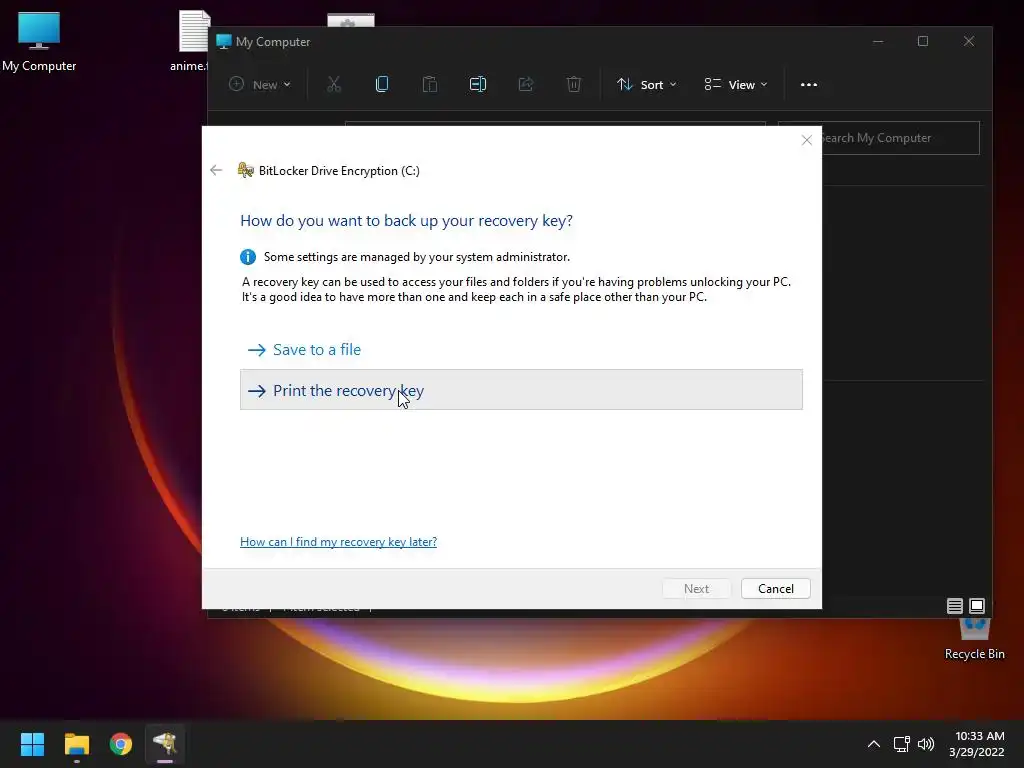
Task: Click the Cut scissors icon in Explorer toolbar
Action: pos(334,84)
